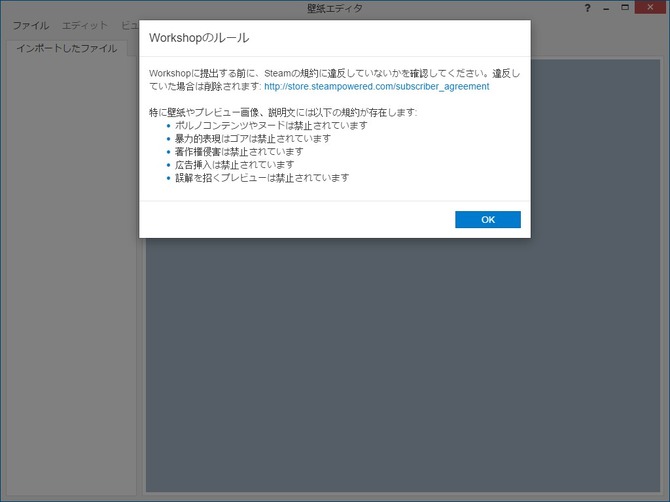Click the help question mark icon

[x=587, y=8]
